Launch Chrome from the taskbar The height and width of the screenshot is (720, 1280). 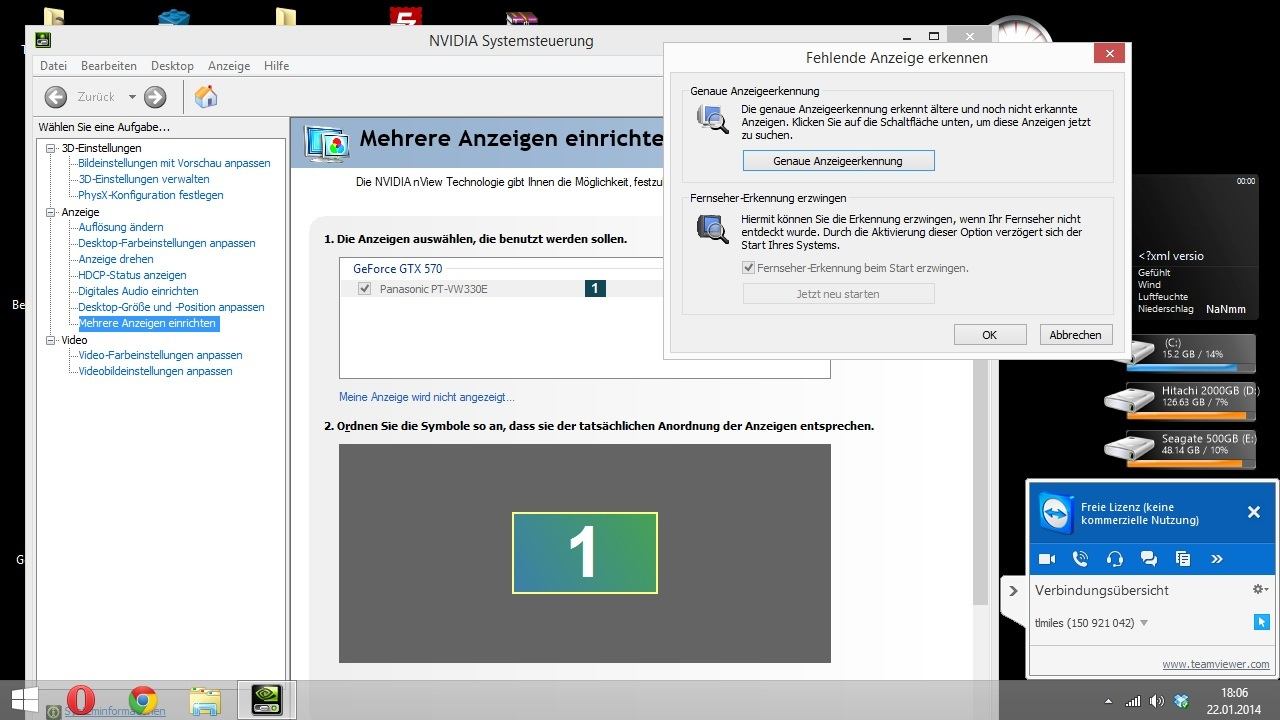pos(143,700)
